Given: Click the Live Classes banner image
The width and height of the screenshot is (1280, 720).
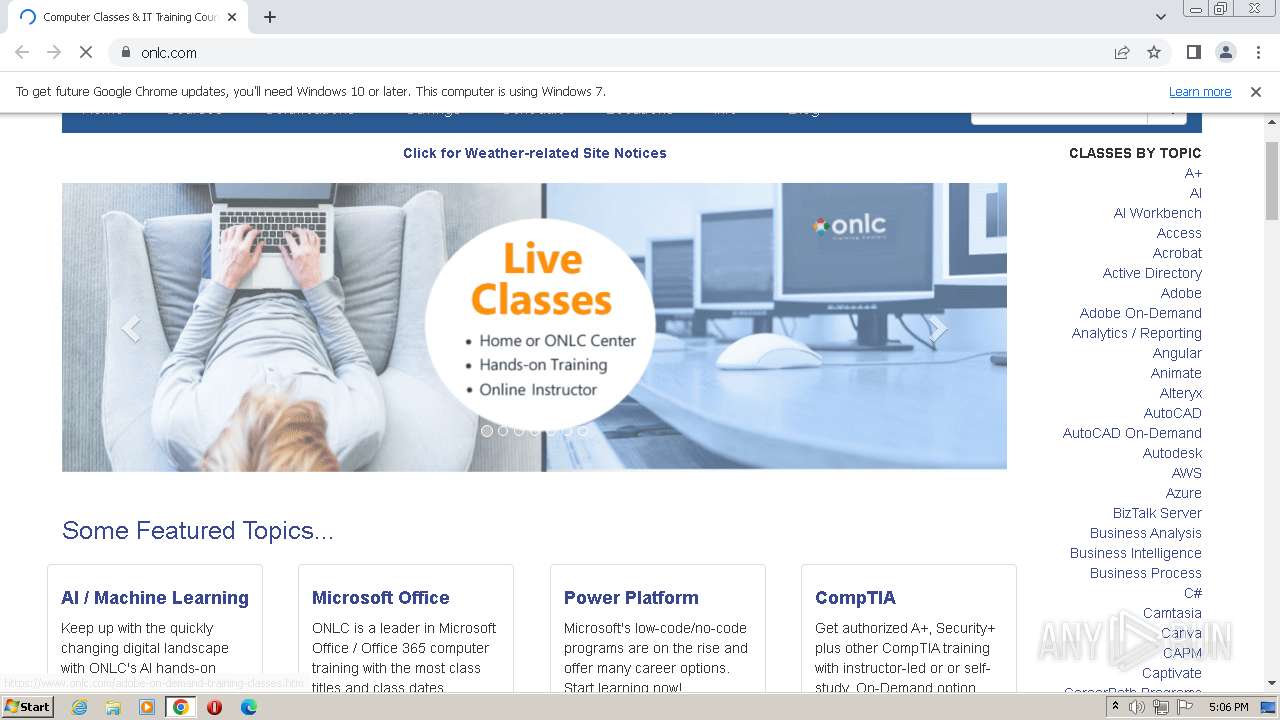Looking at the screenshot, I should [534, 327].
